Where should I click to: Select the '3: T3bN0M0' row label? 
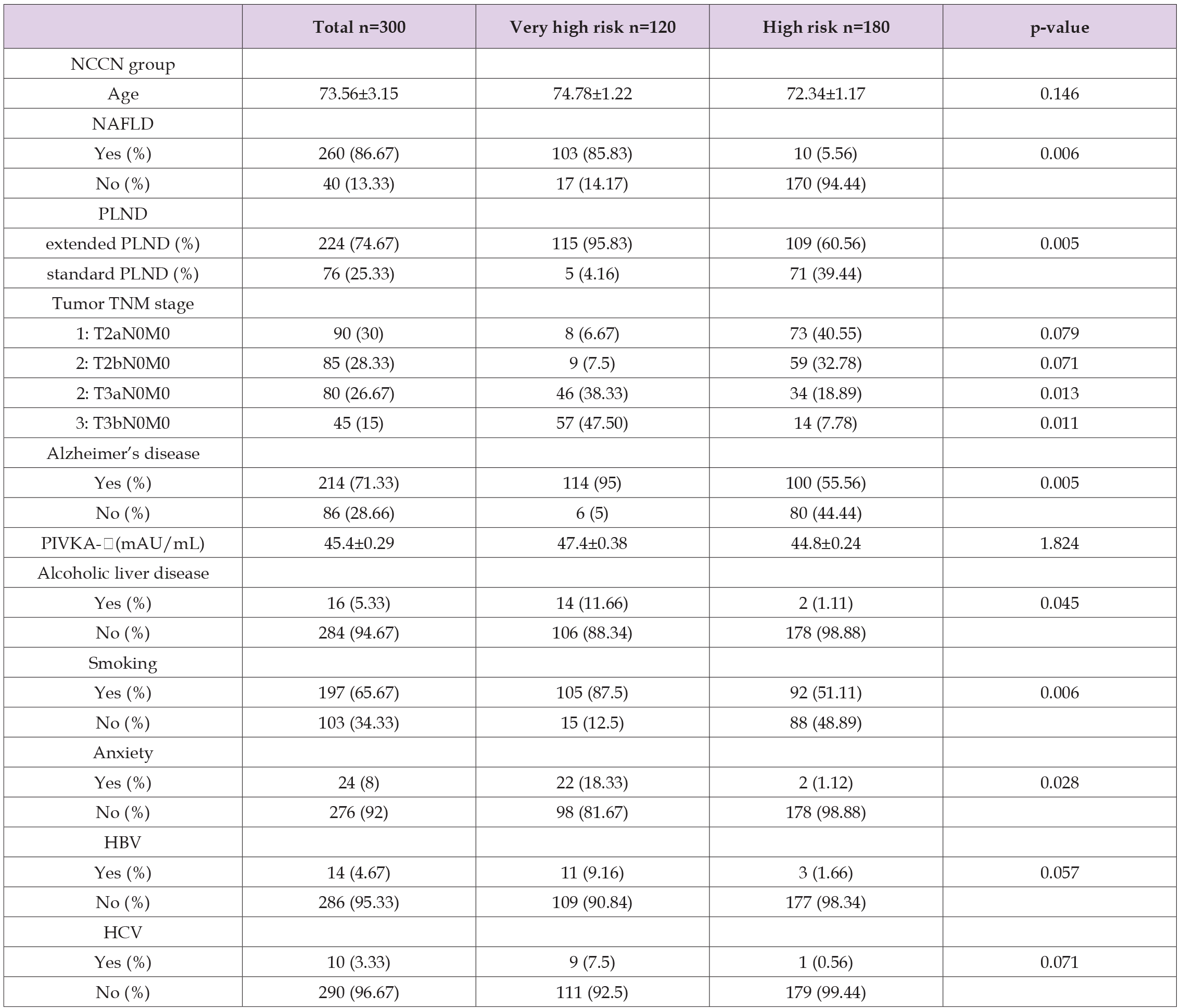coord(122,423)
